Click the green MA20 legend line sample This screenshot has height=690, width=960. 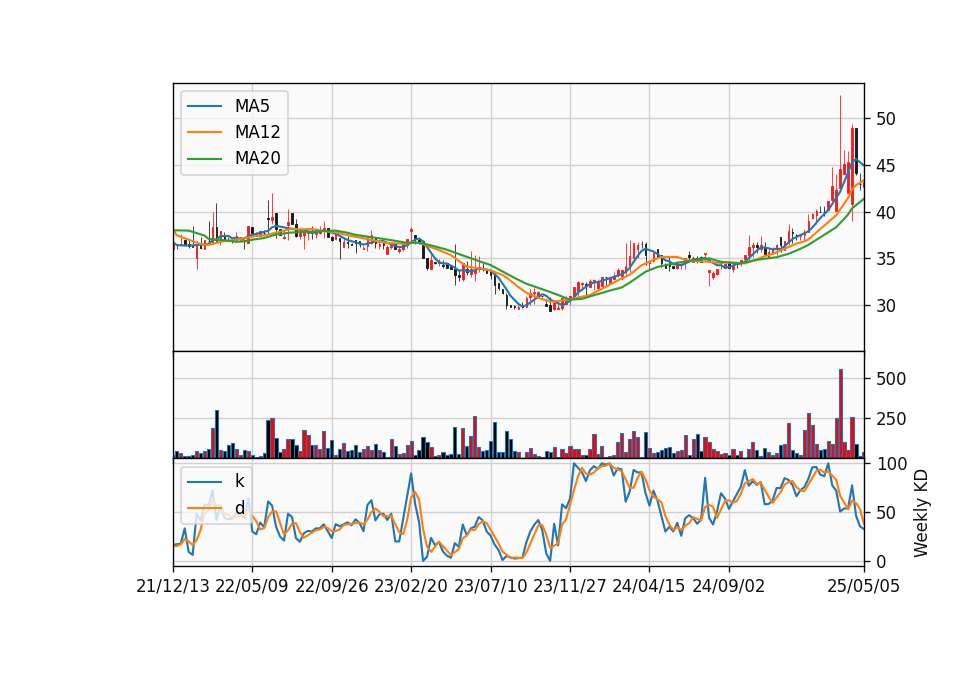204,158
